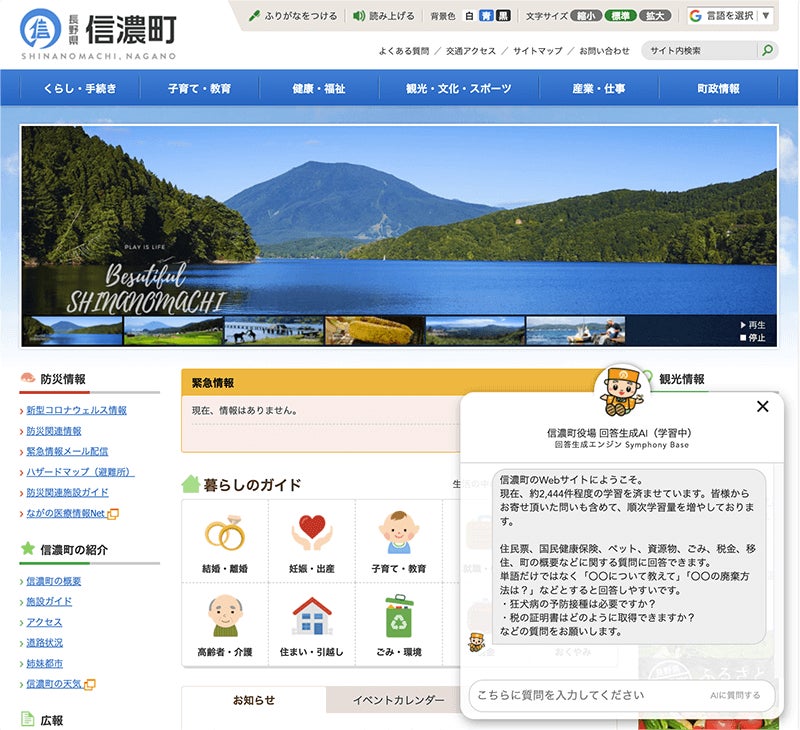Click the 暮らしのガイド house icon
The height and width of the screenshot is (730, 800).
(190, 484)
